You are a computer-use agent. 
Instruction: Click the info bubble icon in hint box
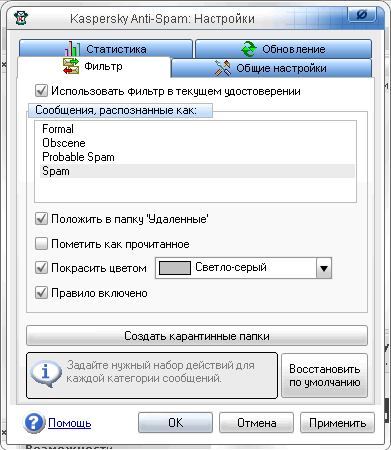(x=46, y=373)
